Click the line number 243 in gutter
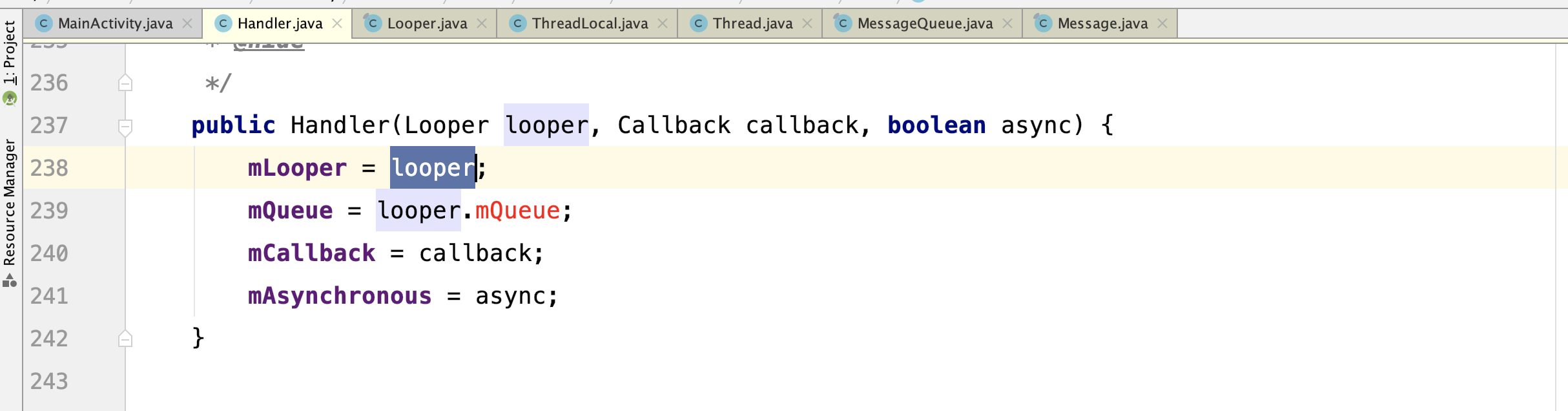Screen dimensions: 1568x411 (x=49, y=381)
